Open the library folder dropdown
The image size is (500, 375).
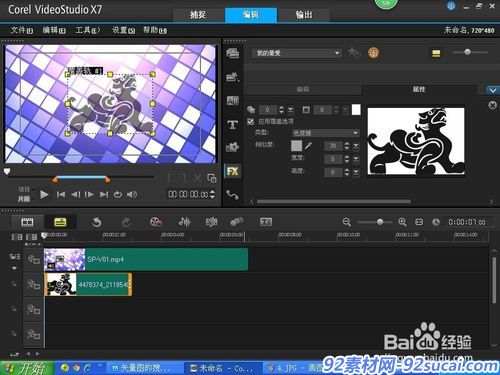297,53
